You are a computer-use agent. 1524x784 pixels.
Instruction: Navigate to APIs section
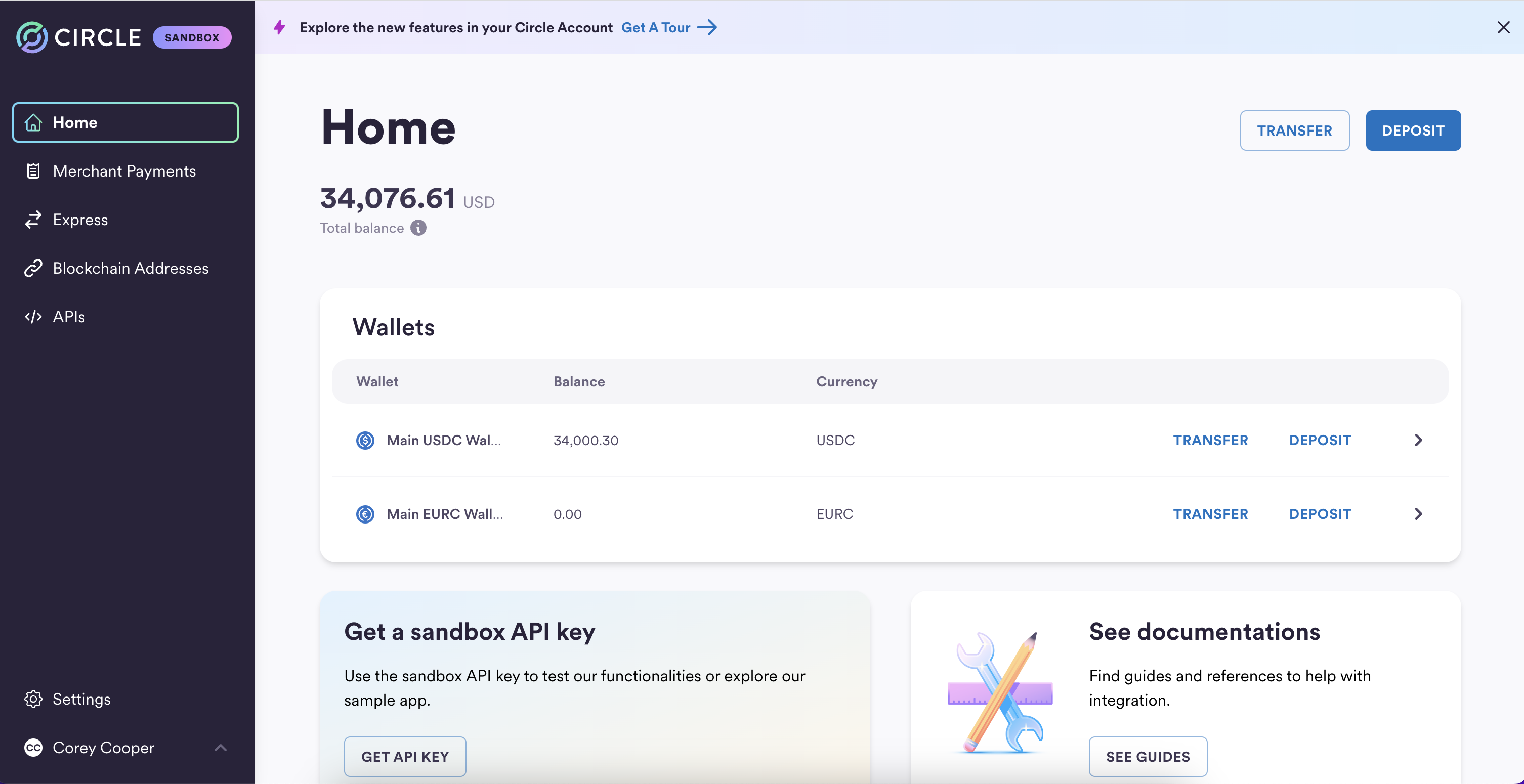(125, 316)
